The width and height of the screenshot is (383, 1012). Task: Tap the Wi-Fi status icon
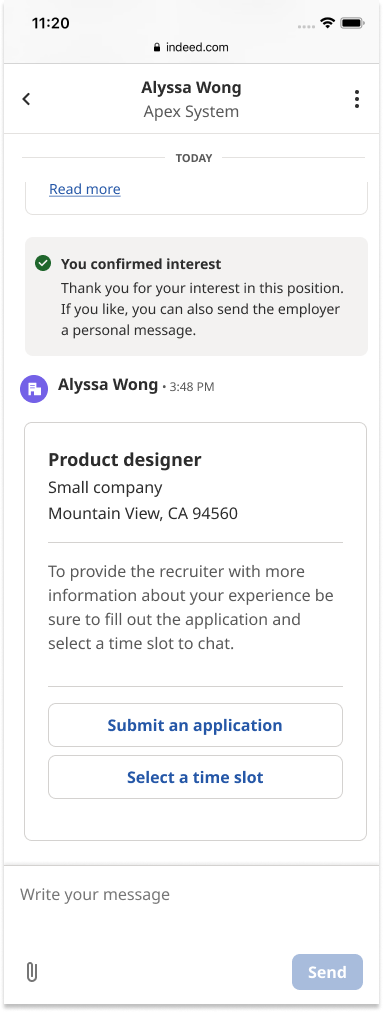(327, 23)
